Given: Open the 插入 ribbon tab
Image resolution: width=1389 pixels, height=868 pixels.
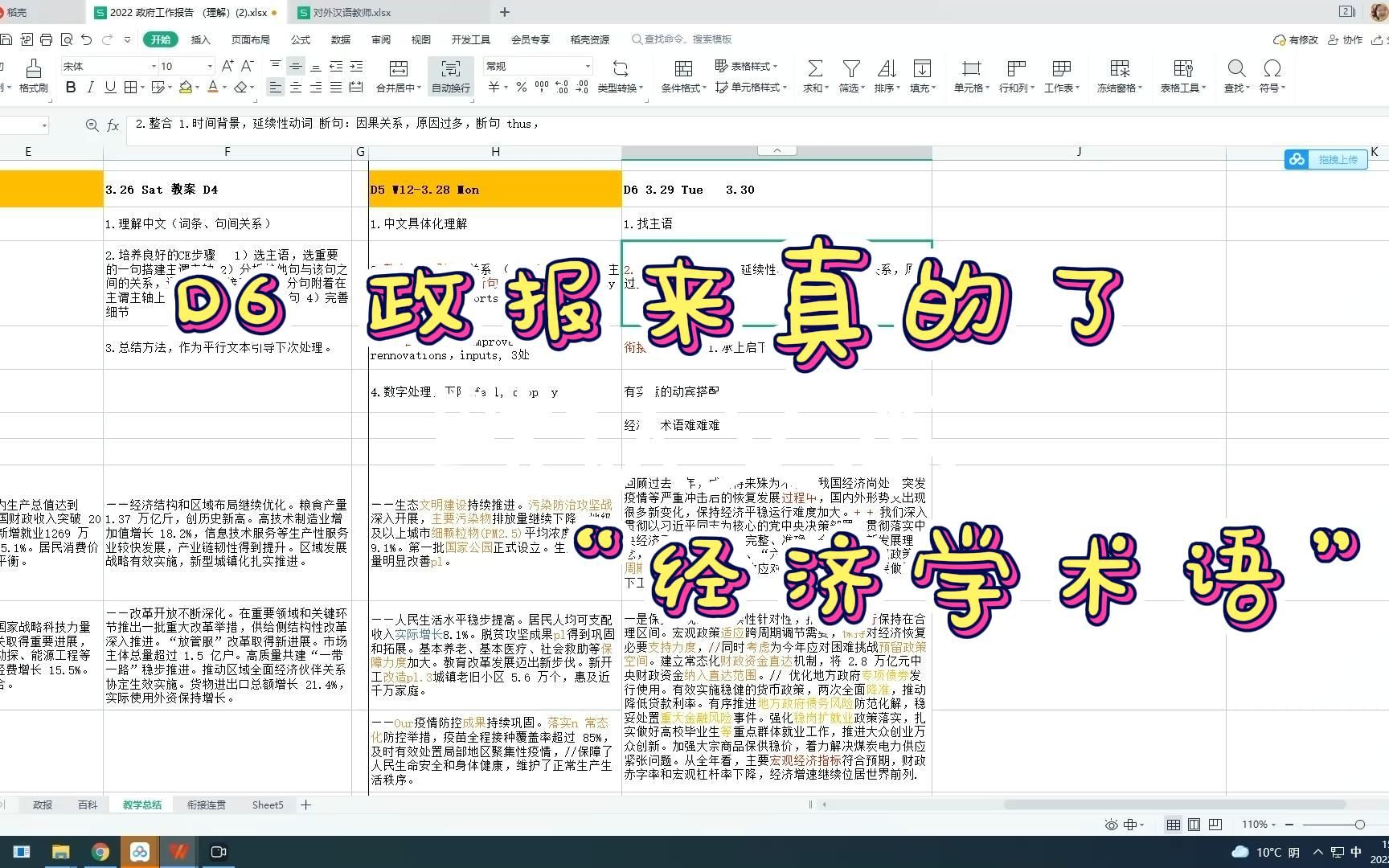Looking at the screenshot, I should point(200,39).
